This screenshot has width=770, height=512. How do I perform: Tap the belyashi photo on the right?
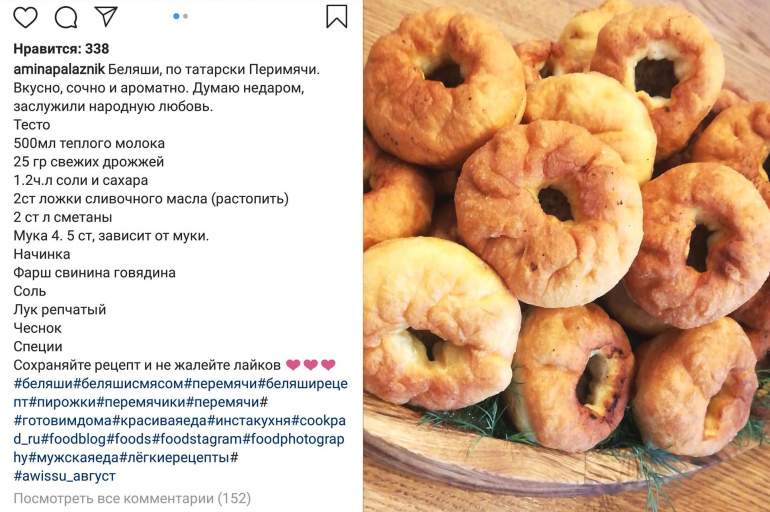click(567, 256)
